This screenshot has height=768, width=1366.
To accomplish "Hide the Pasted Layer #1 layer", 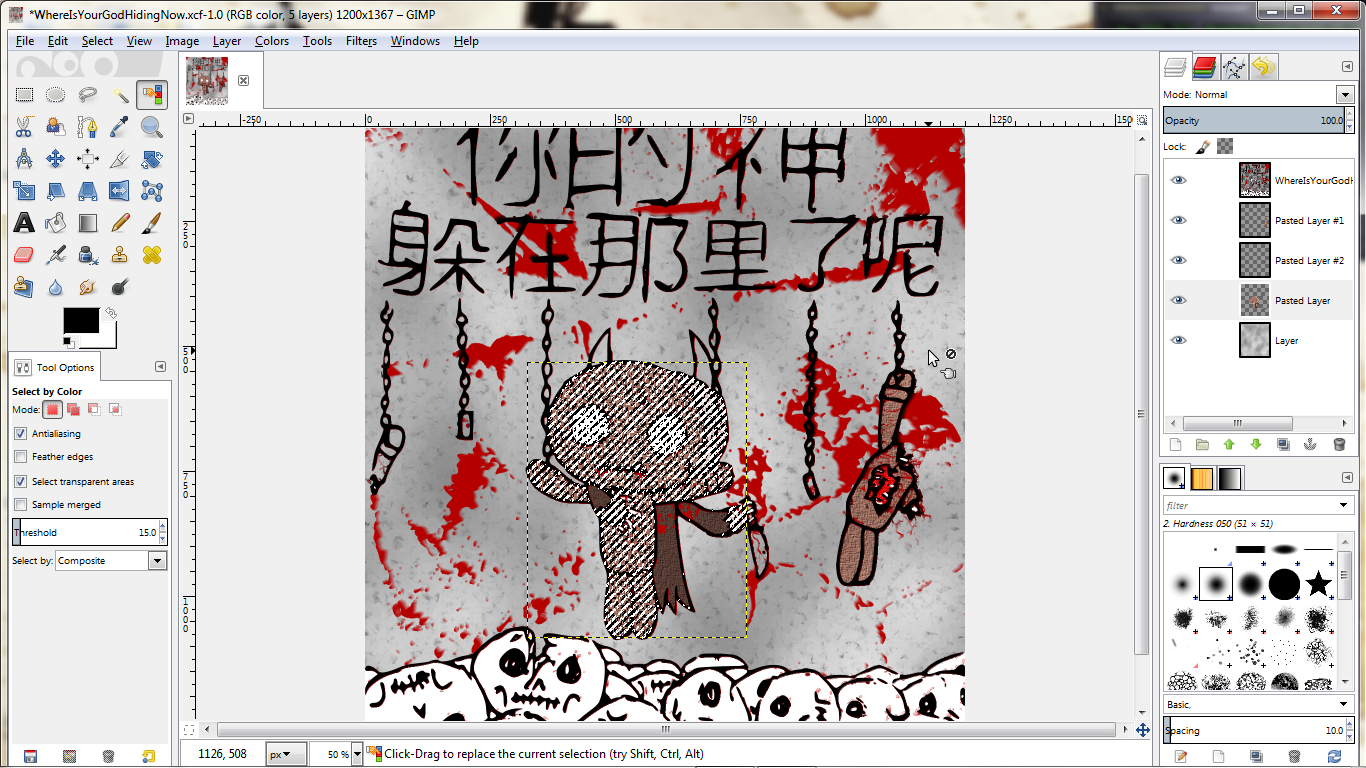I will coord(1179,220).
